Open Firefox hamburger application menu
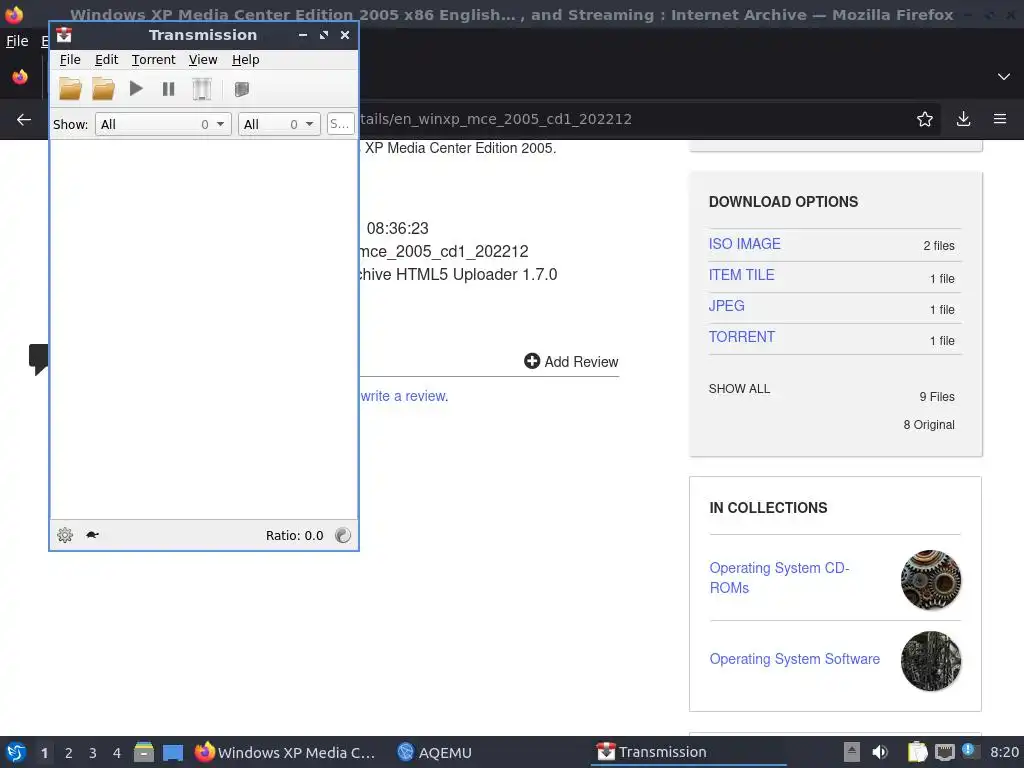 (x=1000, y=119)
